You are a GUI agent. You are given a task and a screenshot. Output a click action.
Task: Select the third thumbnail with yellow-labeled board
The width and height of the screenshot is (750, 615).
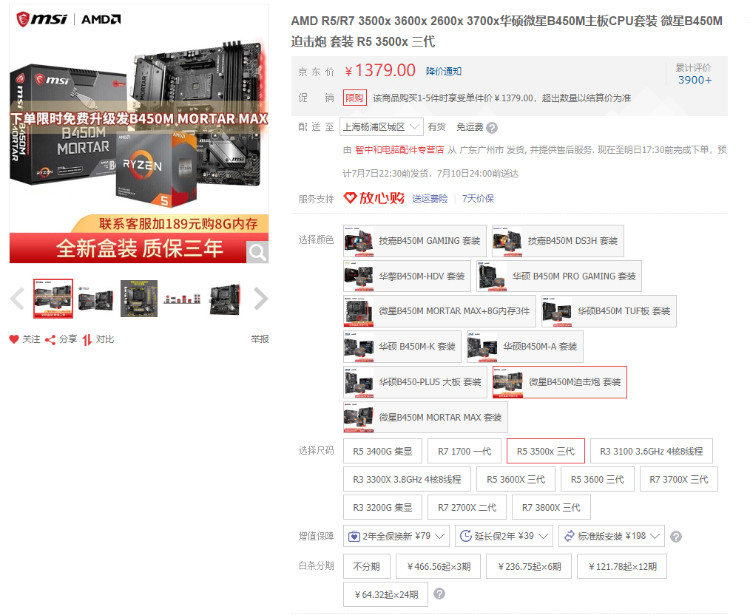(x=139, y=299)
